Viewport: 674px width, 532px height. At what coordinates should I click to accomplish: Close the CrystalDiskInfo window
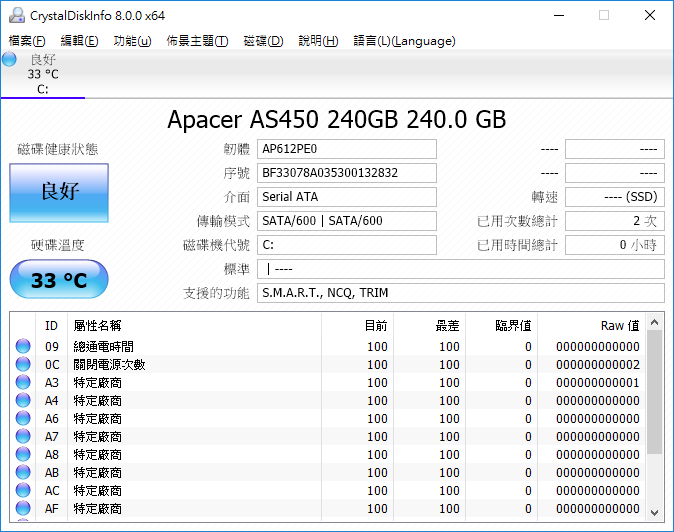[x=650, y=15]
